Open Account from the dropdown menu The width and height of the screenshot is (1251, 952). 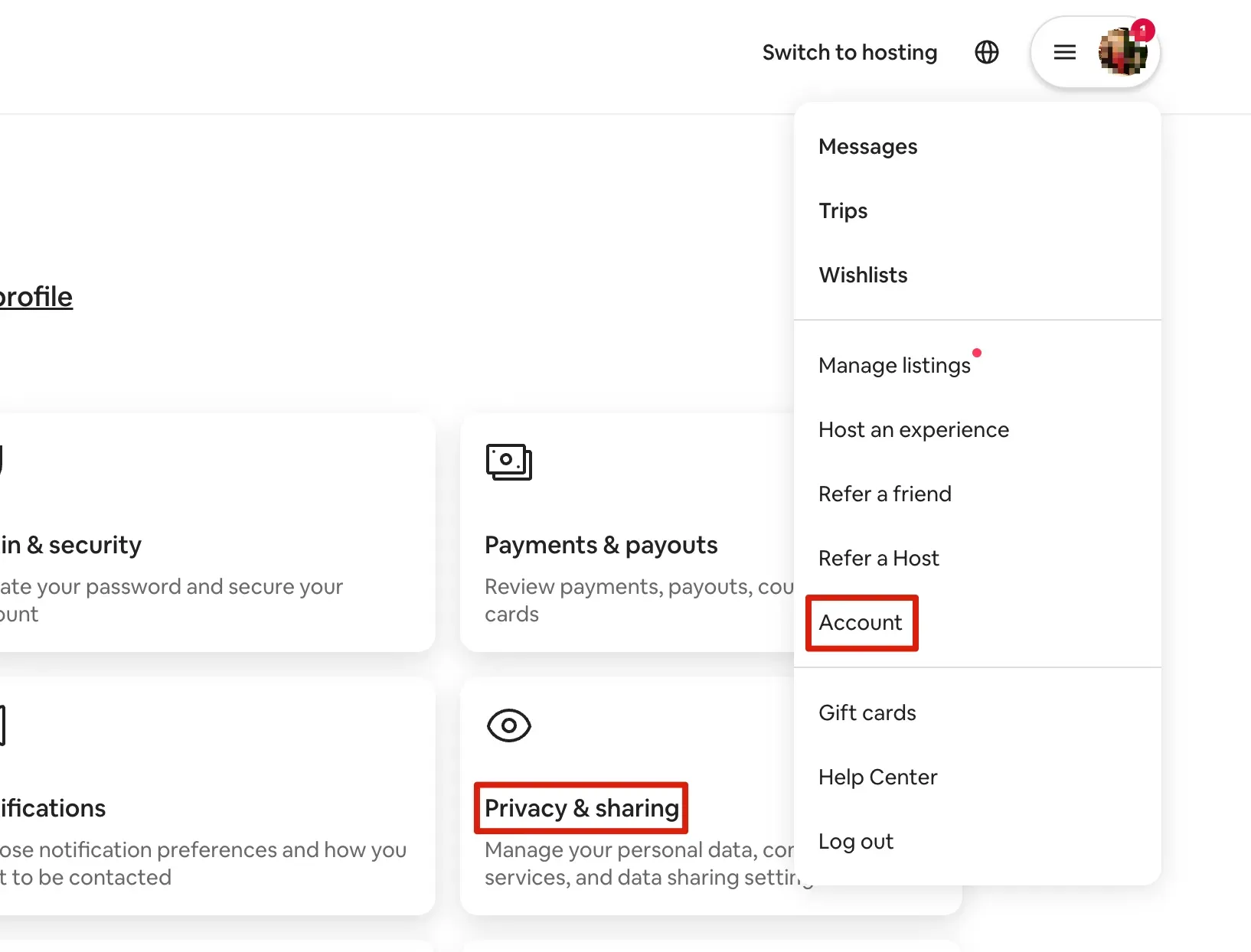point(861,622)
